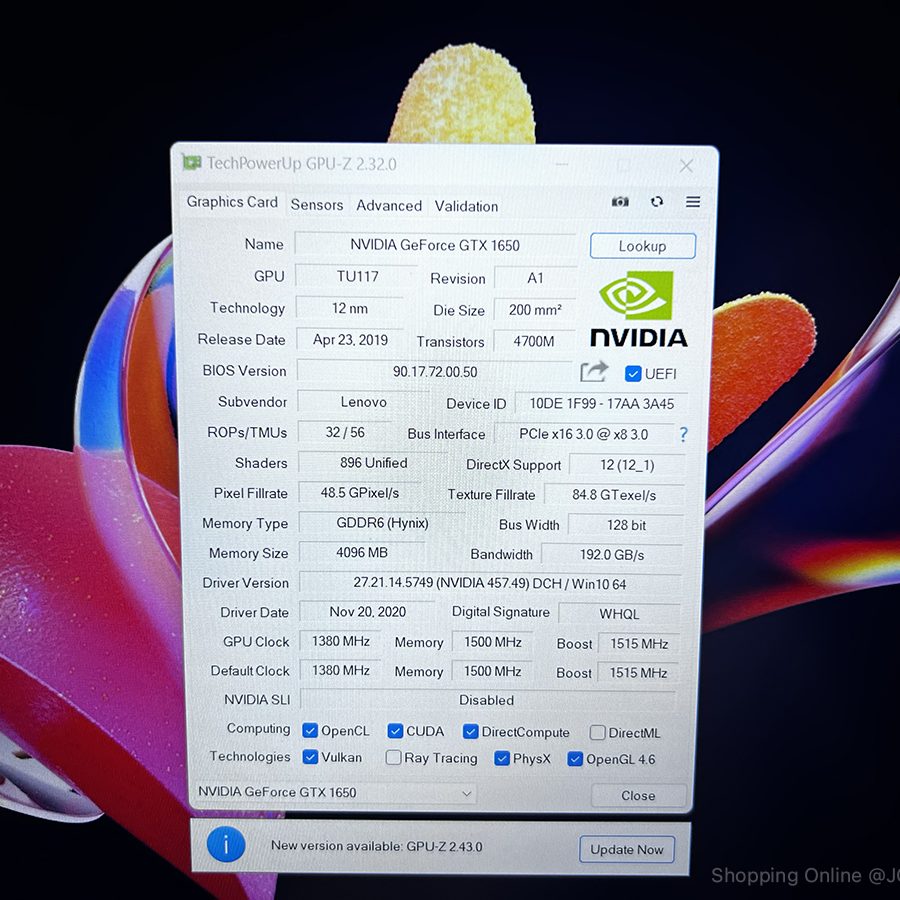Toggle the OpenGL 4.6 checkbox
The height and width of the screenshot is (900, 900).
[575, 759]
